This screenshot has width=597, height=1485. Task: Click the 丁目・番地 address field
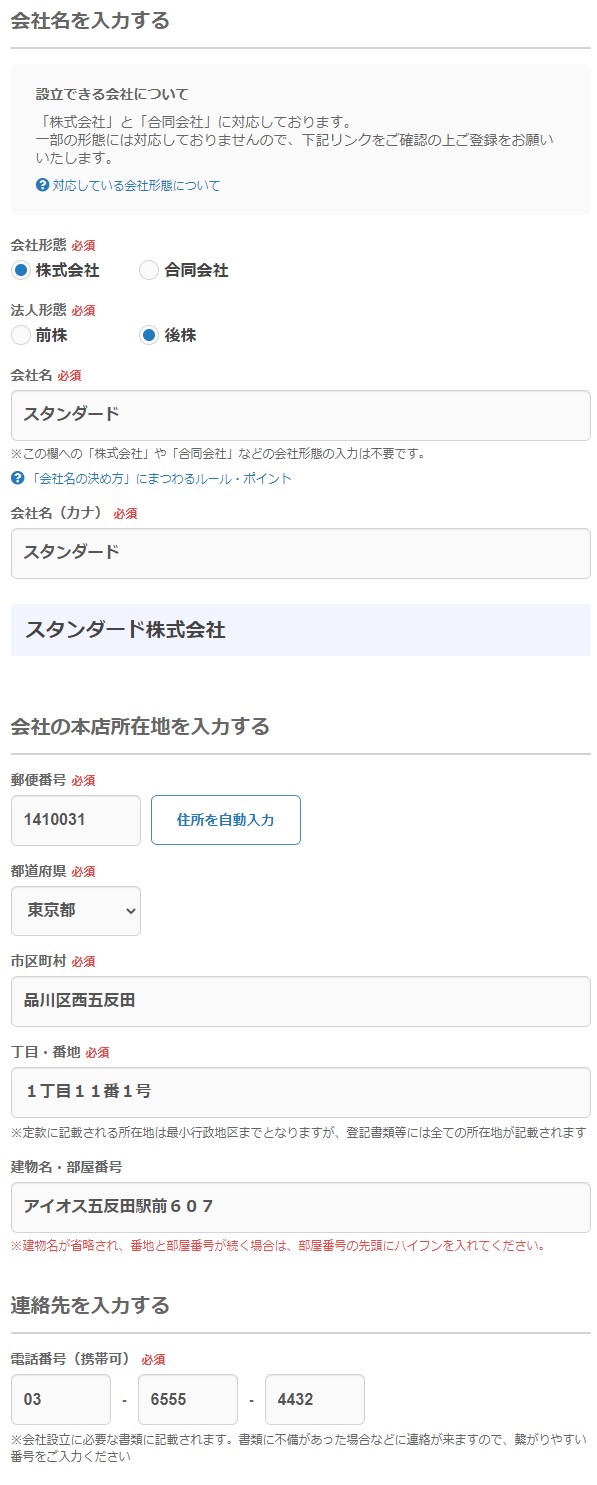point(298,1093)
